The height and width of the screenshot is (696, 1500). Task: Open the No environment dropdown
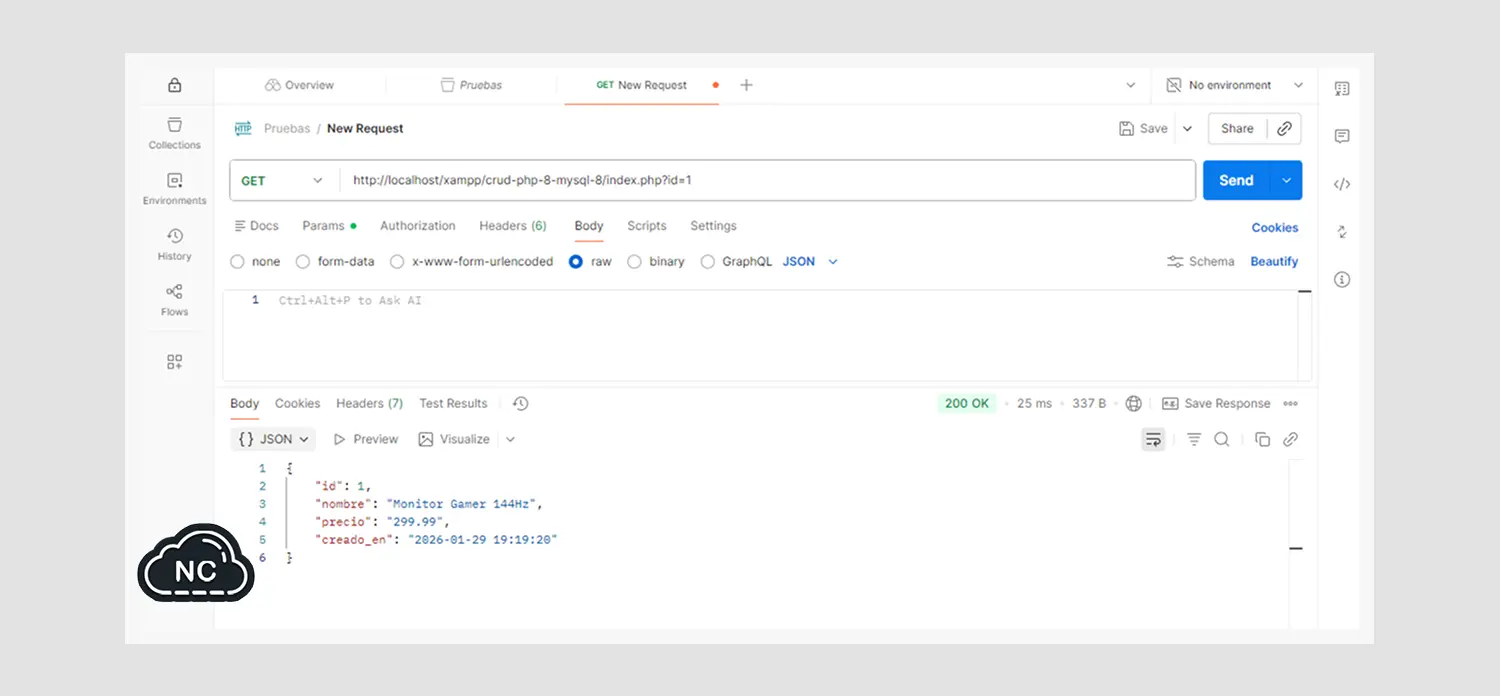(1236, 86)
